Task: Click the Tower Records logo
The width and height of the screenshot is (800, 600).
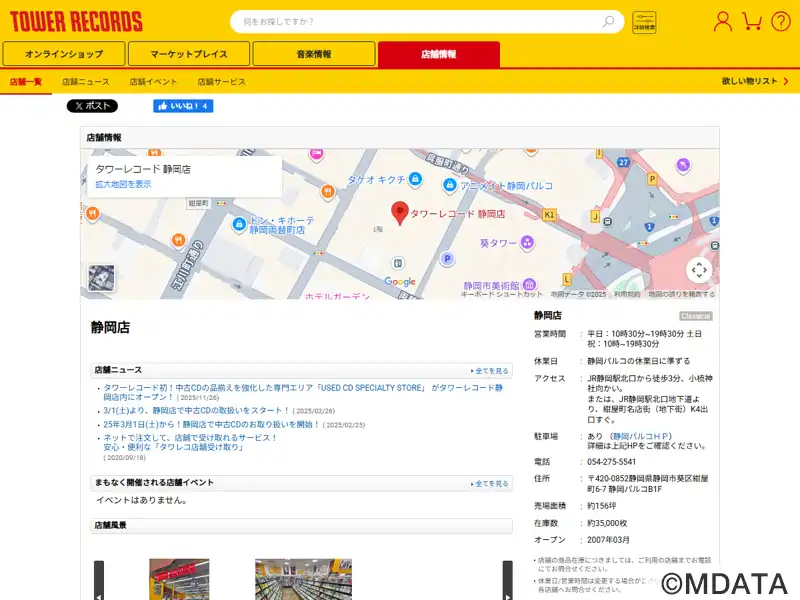Action: click(x=76, y=21)
